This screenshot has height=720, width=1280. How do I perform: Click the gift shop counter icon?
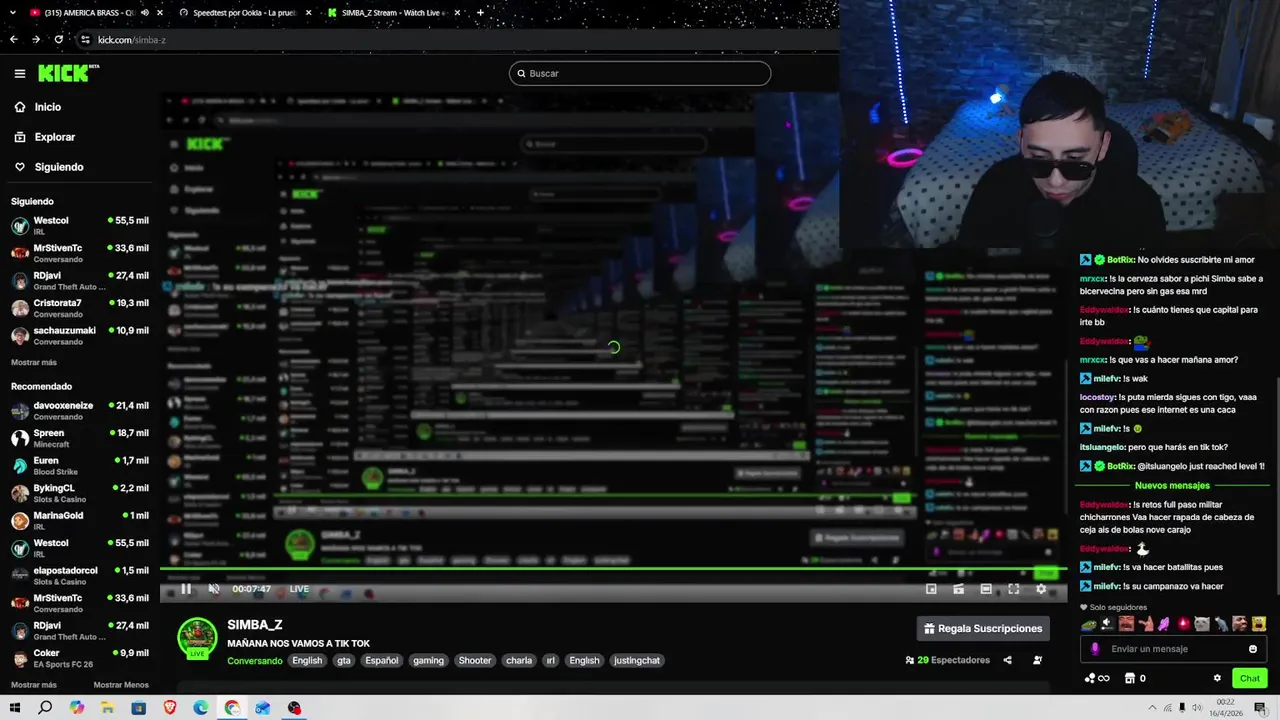[x=1134, y=678]
